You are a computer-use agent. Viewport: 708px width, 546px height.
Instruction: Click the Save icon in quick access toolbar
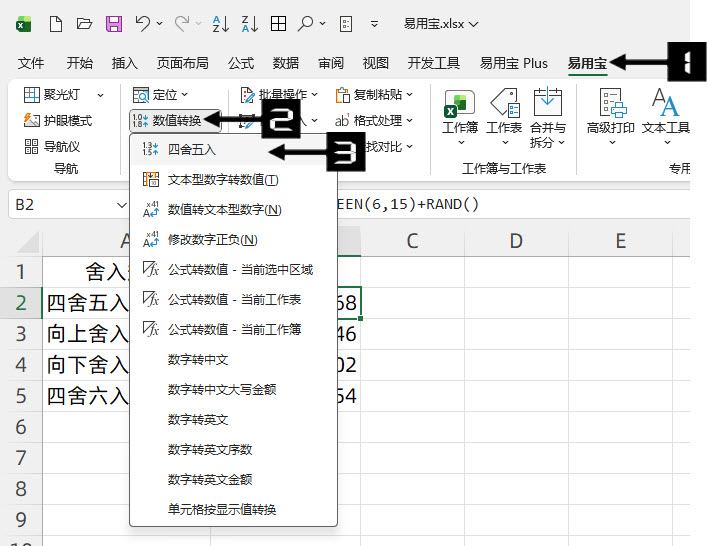[x=114, y=23]
